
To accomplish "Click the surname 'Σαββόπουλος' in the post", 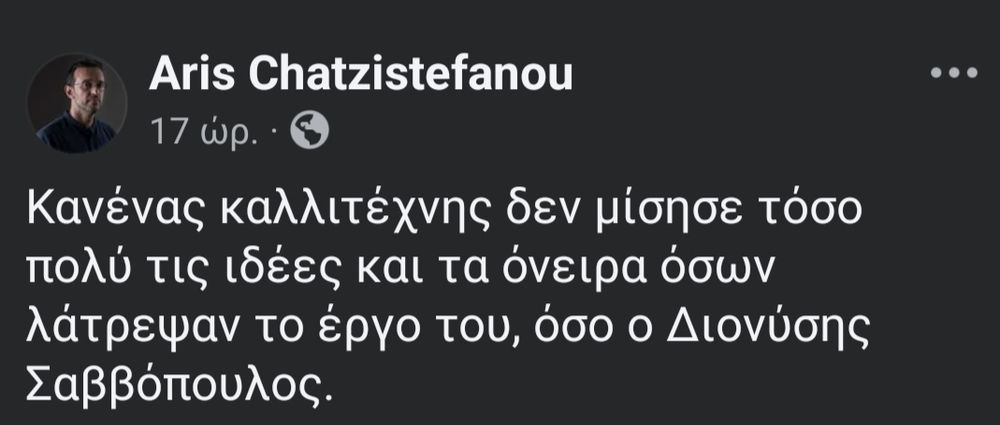I will coord(173,388).
